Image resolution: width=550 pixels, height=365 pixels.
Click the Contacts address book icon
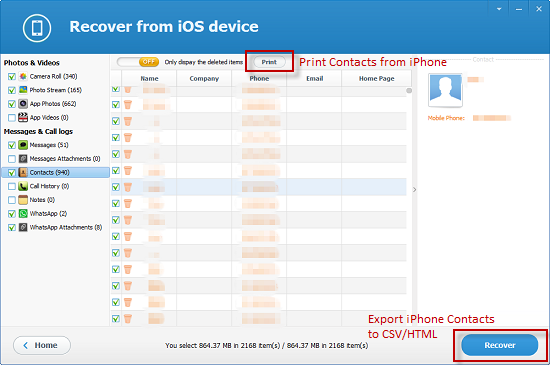(x=23, y=173)
